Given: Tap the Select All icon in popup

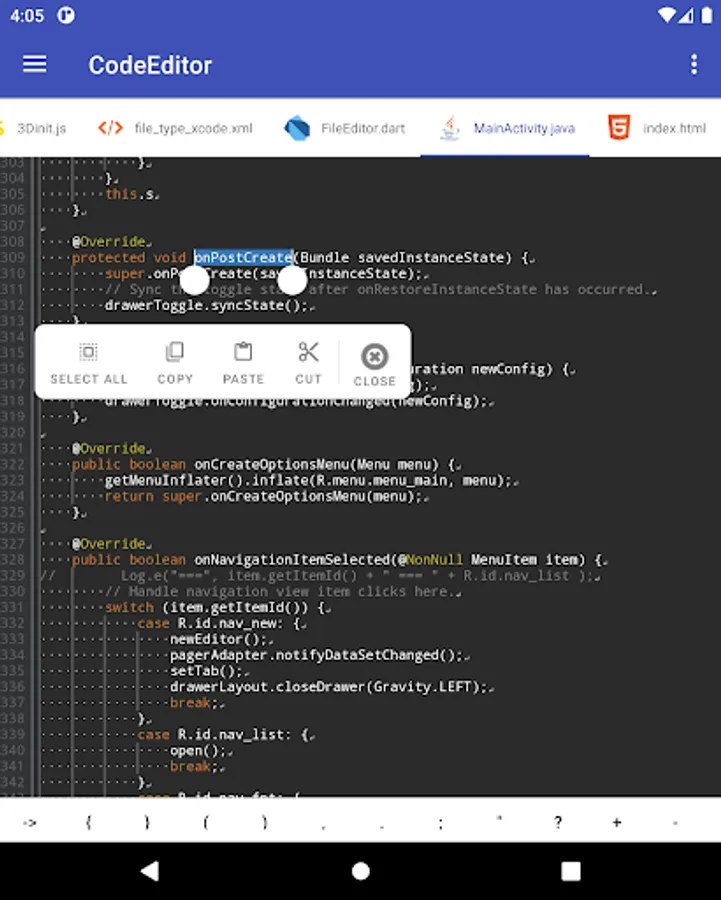Looking at the screenshot, I should 88,351.
